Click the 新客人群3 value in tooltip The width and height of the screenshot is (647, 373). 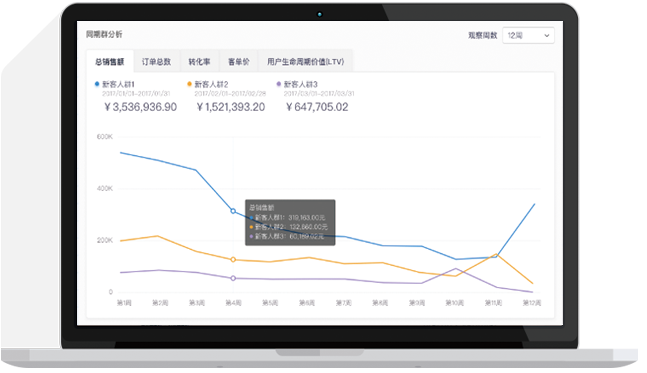point(307,236)
